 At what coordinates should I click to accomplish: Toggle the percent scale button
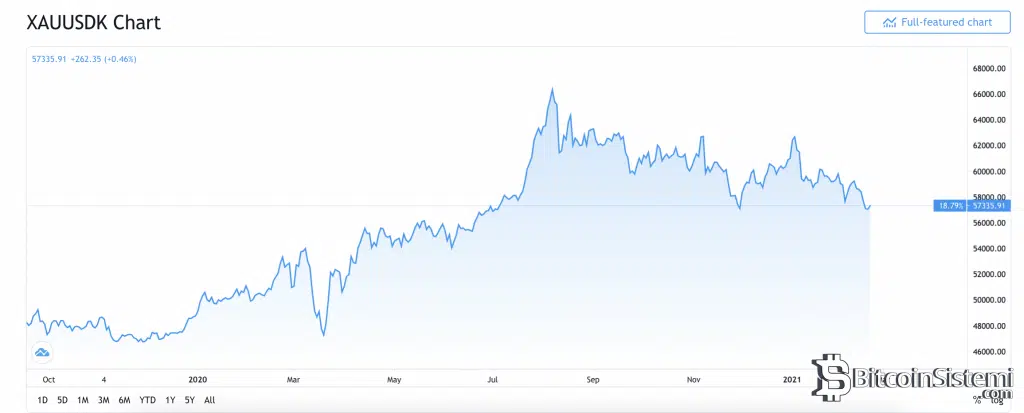click(976, 400)
